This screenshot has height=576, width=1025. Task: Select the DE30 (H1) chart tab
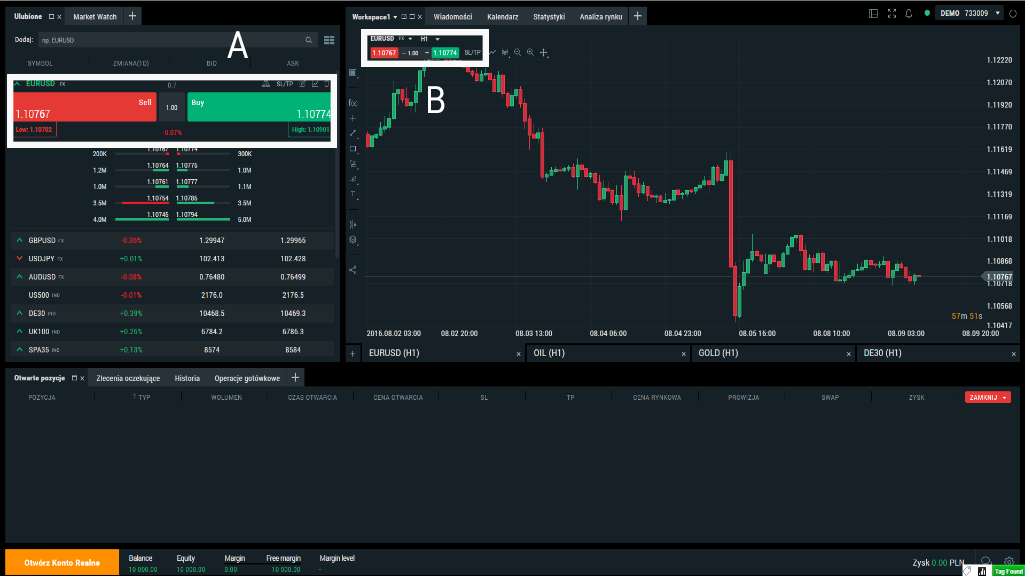[x=937, y=353]
